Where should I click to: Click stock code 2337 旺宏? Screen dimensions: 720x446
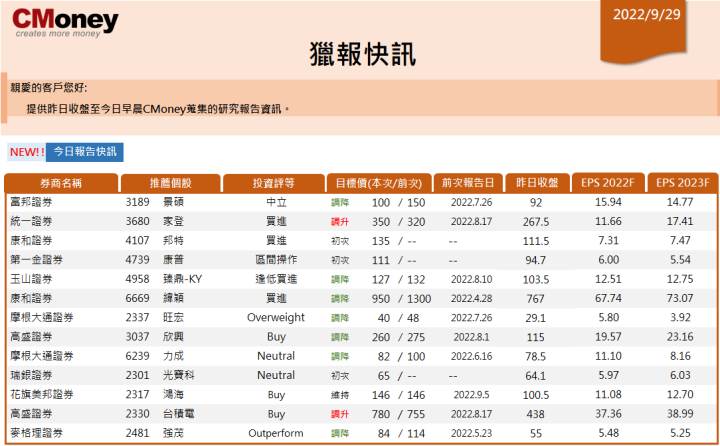[155, 317]
